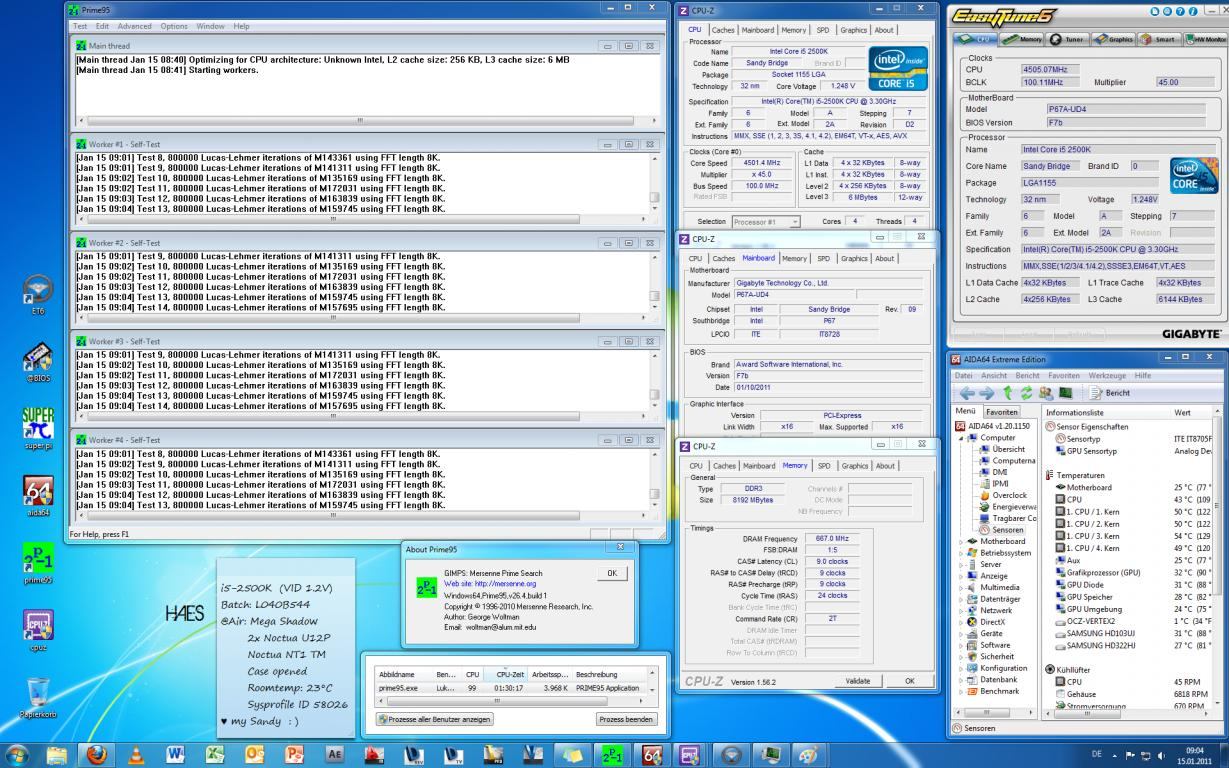This screenshot has height=768, width=1229.
Task: Click Prozess beenden button
Action: (x=626, y=719)
